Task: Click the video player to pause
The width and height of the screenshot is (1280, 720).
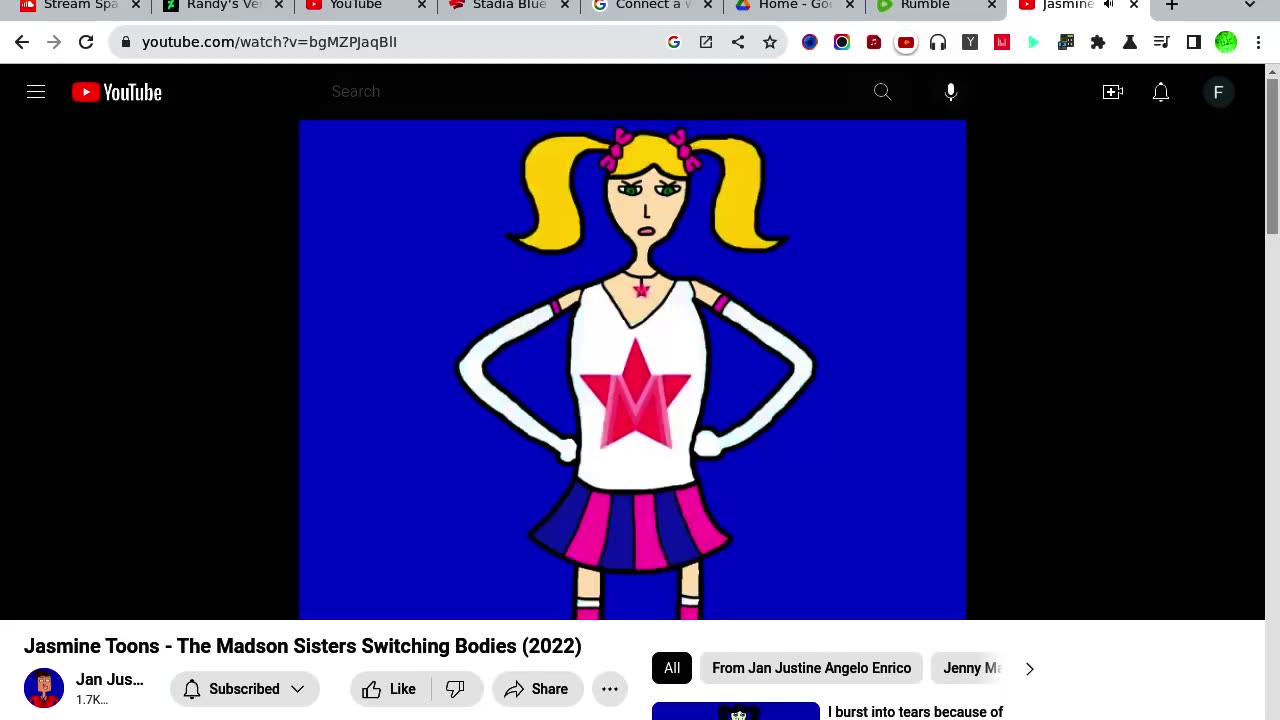Action: (632, 370)
